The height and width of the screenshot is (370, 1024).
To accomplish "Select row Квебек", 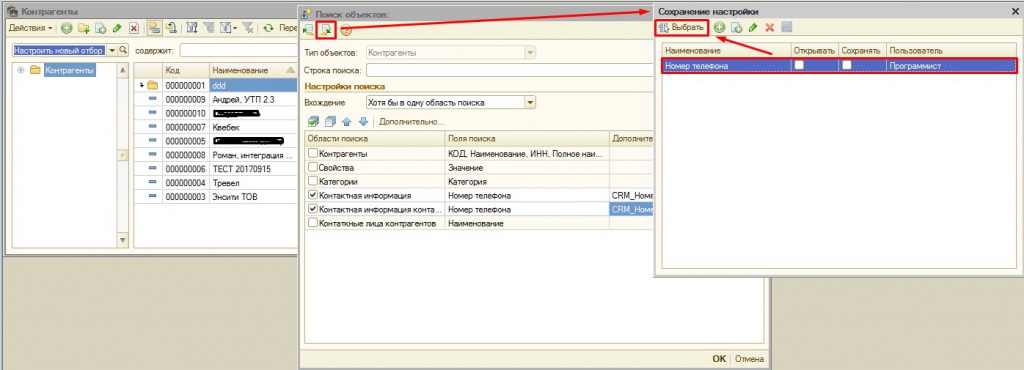I will [x=216, y=127].
